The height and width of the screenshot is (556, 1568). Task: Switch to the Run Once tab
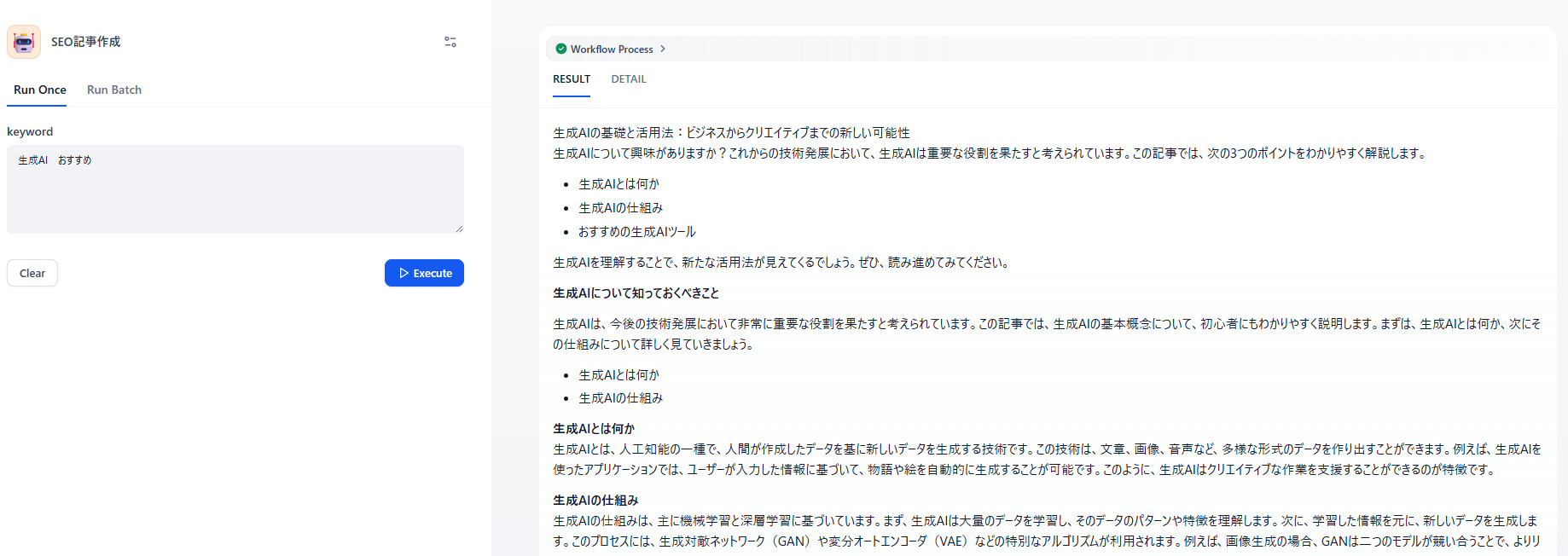click(x=40, y=90)
